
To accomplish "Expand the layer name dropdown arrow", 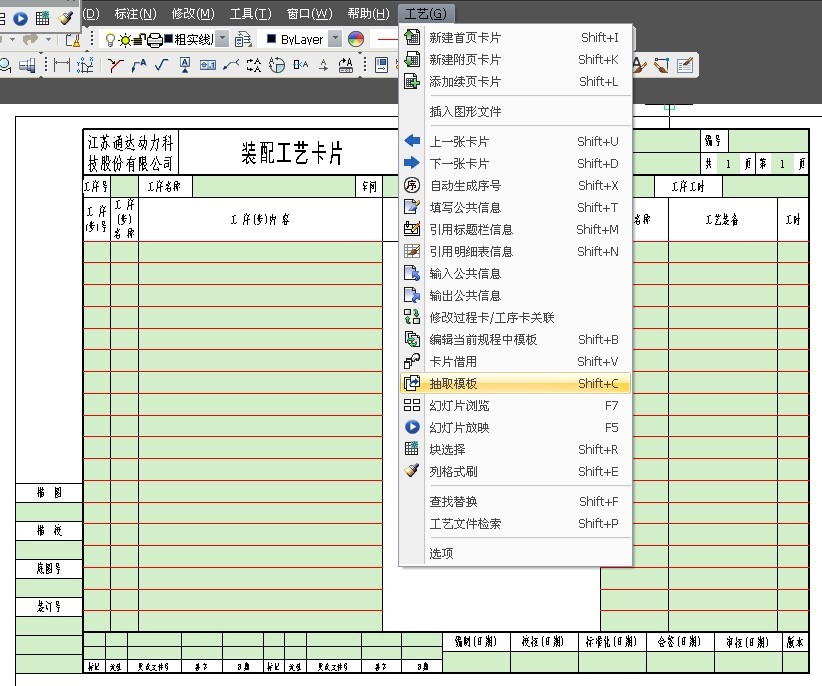I will (x=222, y=40).
